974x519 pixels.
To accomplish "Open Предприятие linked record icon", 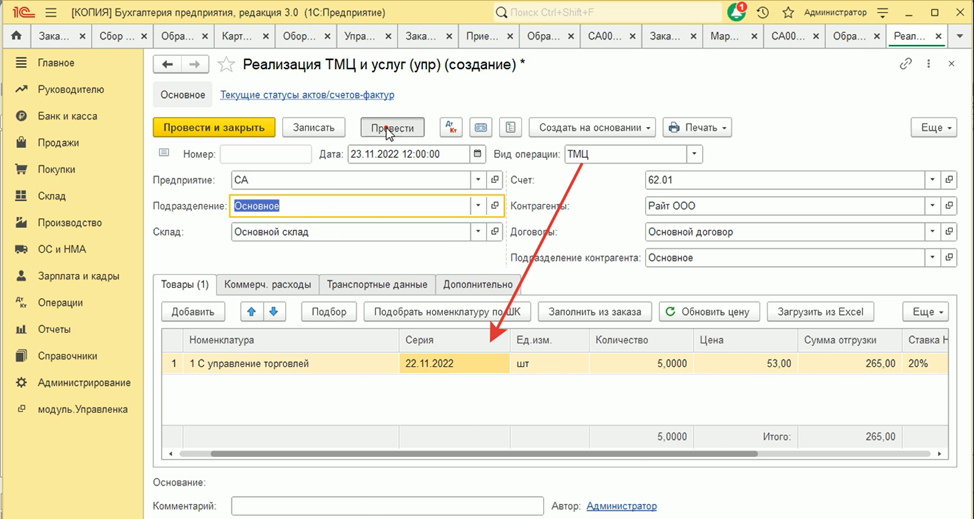I will [x=495, y=180].
